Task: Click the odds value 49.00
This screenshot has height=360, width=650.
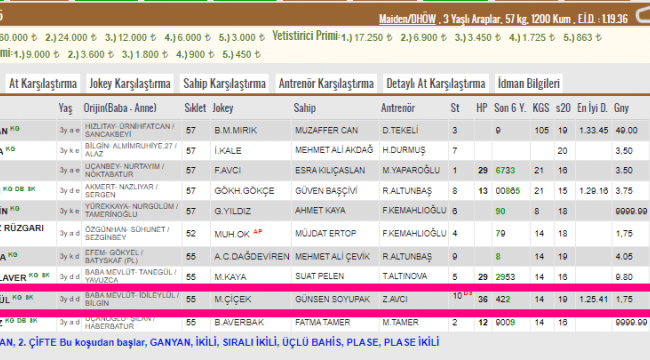Action: pyautogui.click(x=626, y=130)
